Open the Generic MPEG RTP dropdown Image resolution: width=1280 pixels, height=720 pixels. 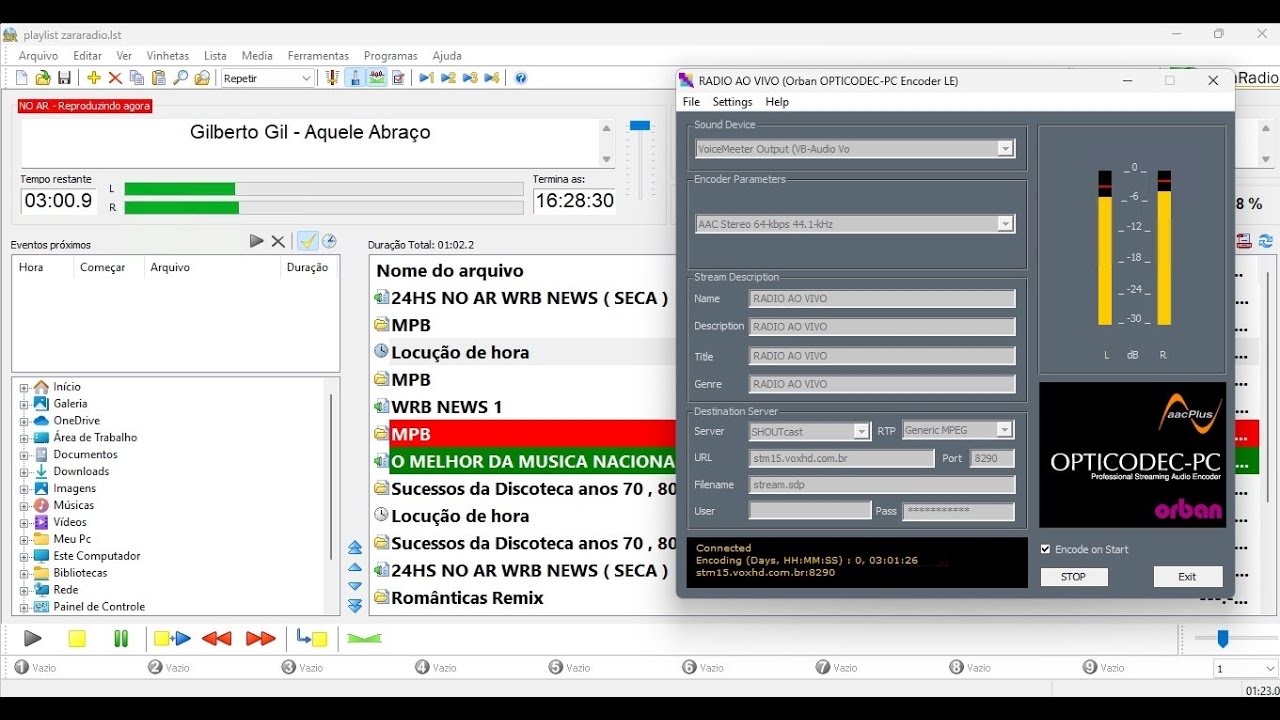1005,430
